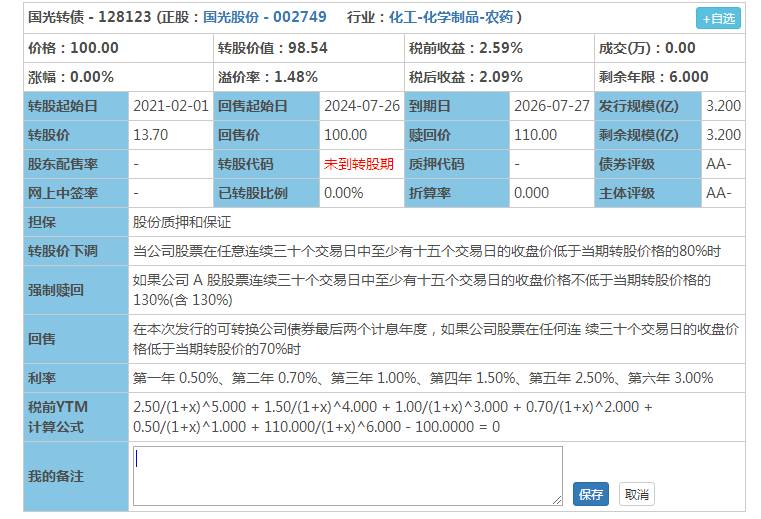761x519 pixels.
Task: Click the 涨幅：0.00% value
Action: pyautogui.click(x=71, y=77)
